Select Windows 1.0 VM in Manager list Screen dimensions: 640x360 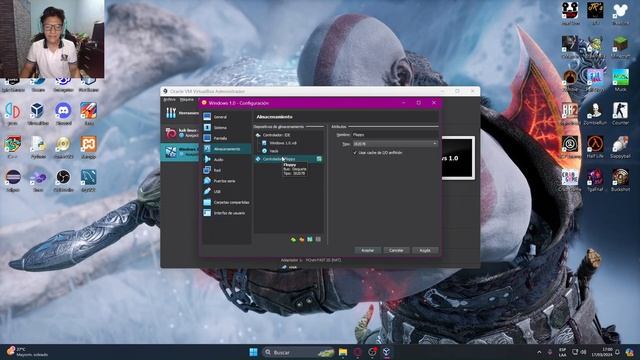point(180,152)
